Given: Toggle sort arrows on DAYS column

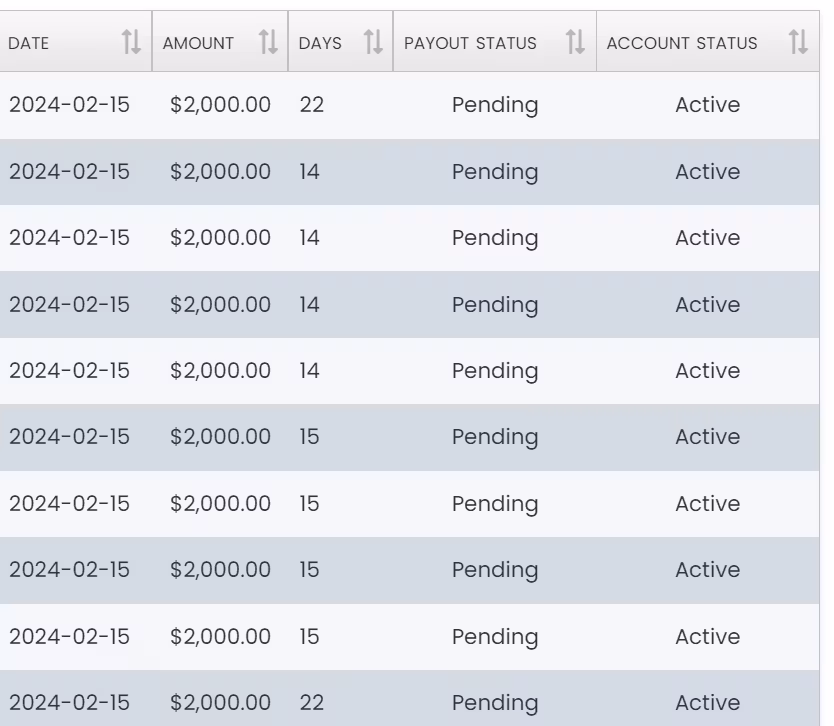Looking at the screenshot, I should (x=373, y=42).
